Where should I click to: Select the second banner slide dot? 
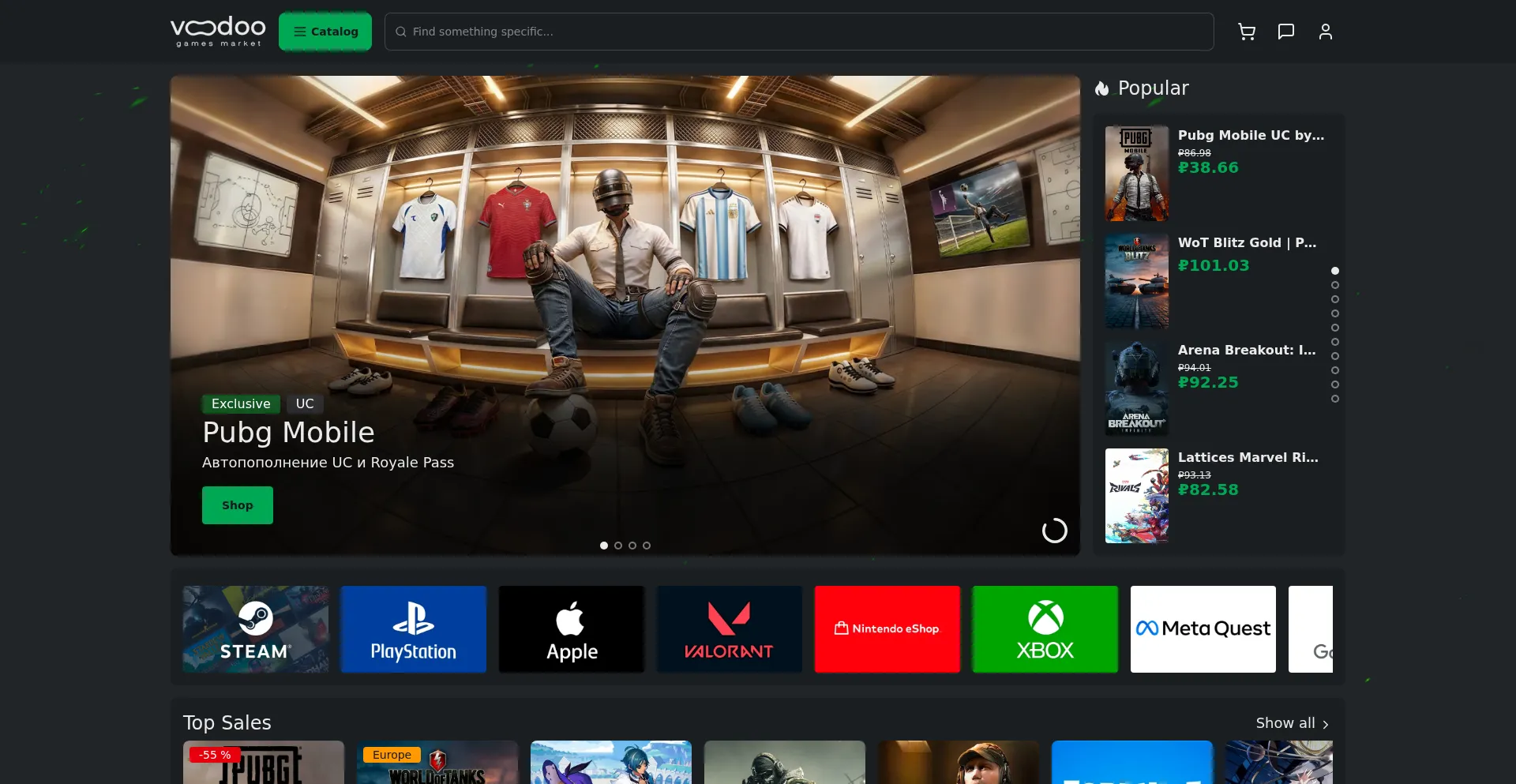click(x=618, y=546)
